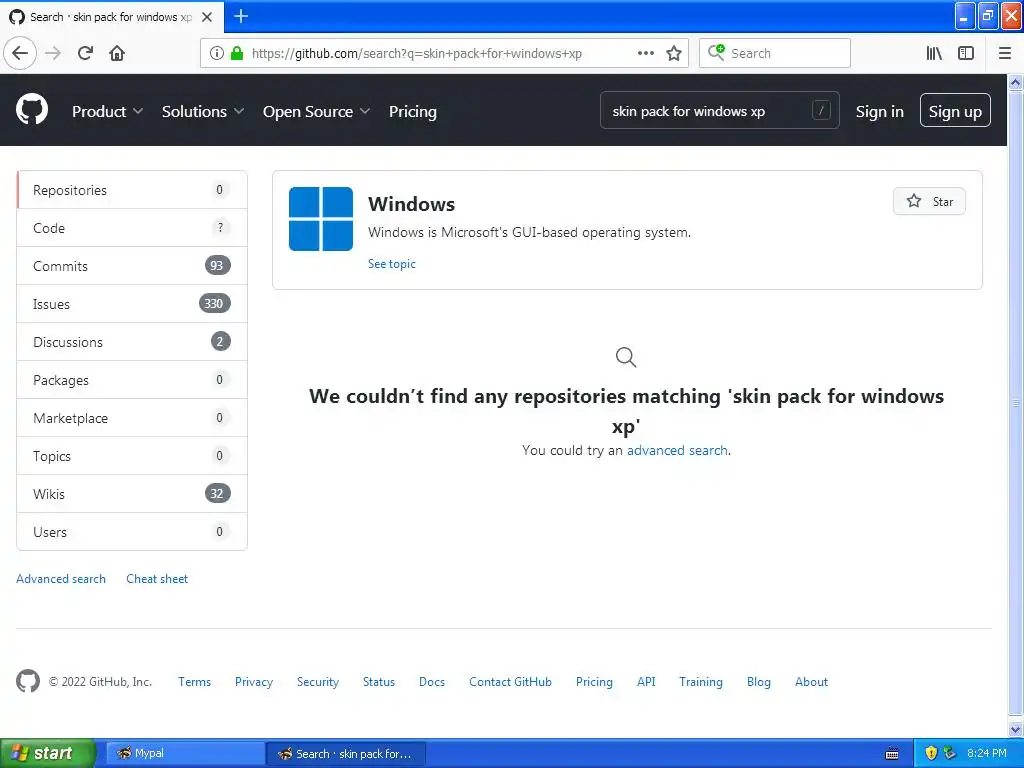The width and height of the screenshot is (1024, 768).
Task: Open the Docs footer link
Action: [432, 682]
